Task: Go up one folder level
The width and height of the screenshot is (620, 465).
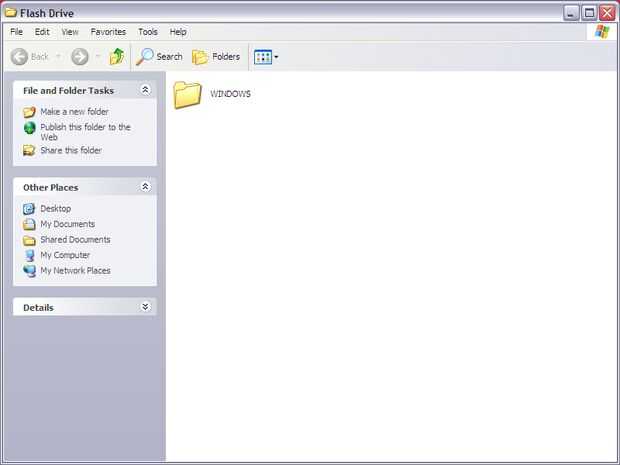Action: pyautogui.click(x=117, y=57)
